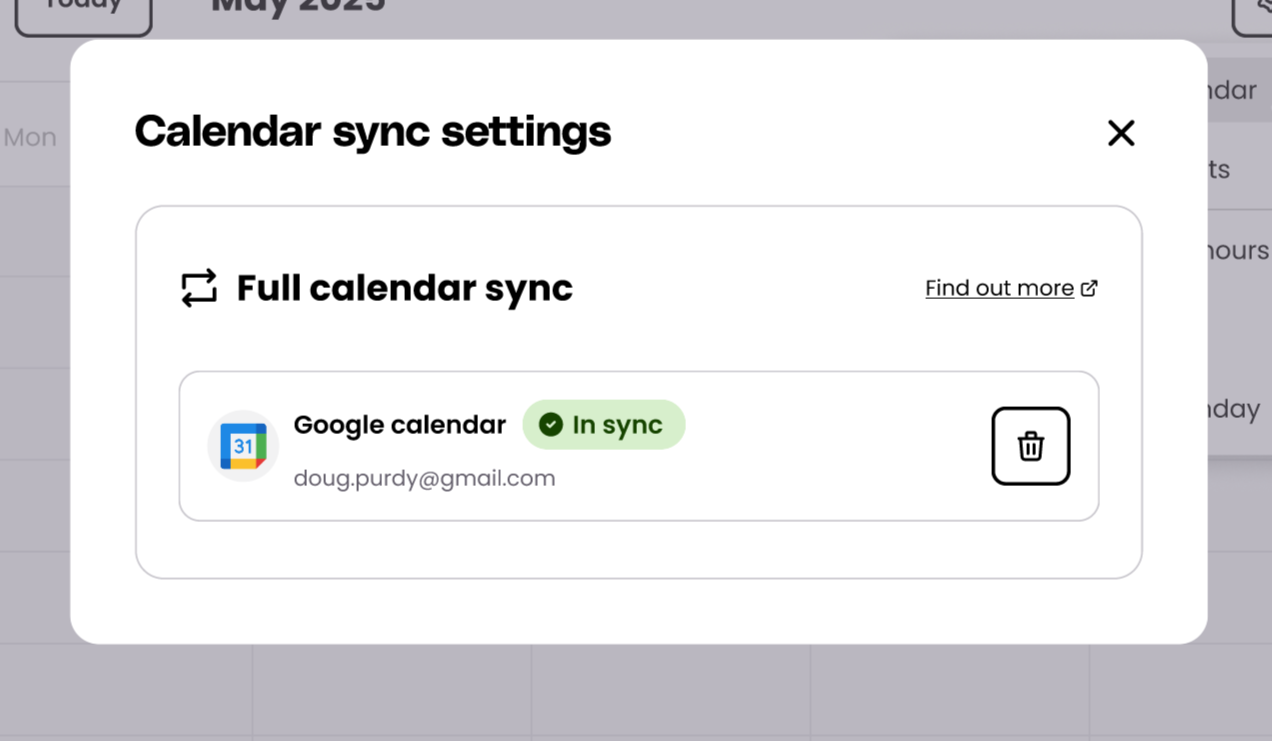The image size is (1272, 741).
Task: Choose the partially hidden hours menu item
Action: click(x=1238, y=250)
